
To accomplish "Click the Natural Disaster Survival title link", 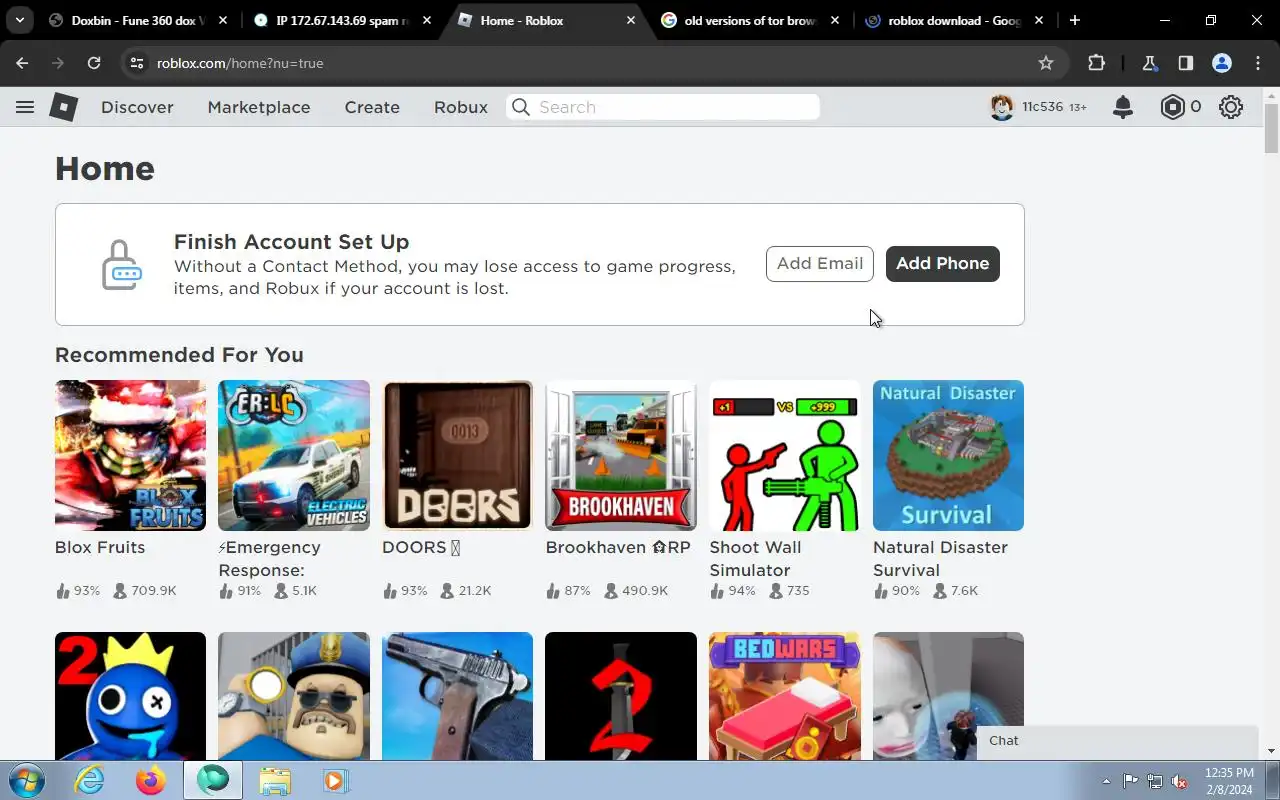I will click(x=940, y=558).
